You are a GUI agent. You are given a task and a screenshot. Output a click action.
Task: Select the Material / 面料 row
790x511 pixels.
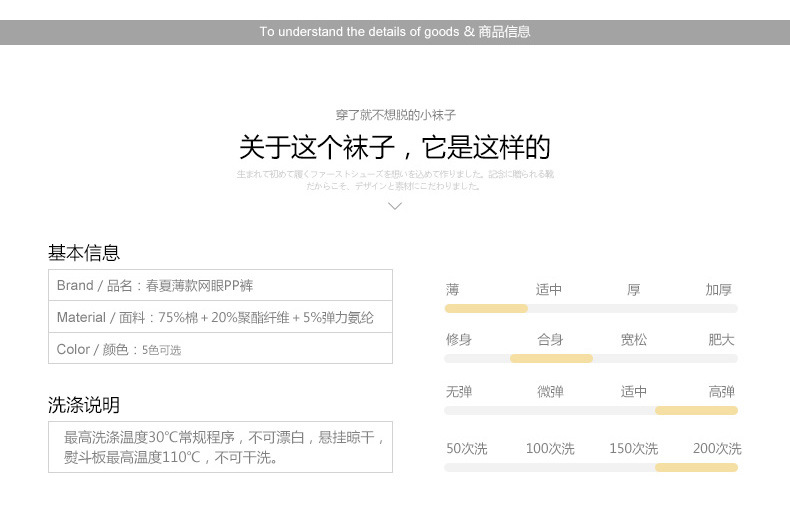(x=220, y=317)
